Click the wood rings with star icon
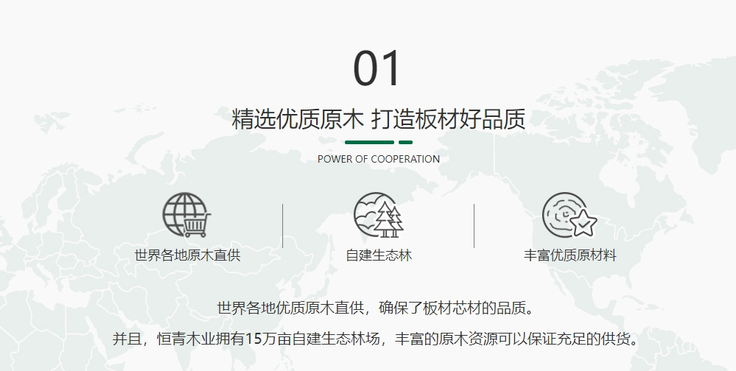Image resolution: width=736 pixels, height=371 pixels. (569, 215)
